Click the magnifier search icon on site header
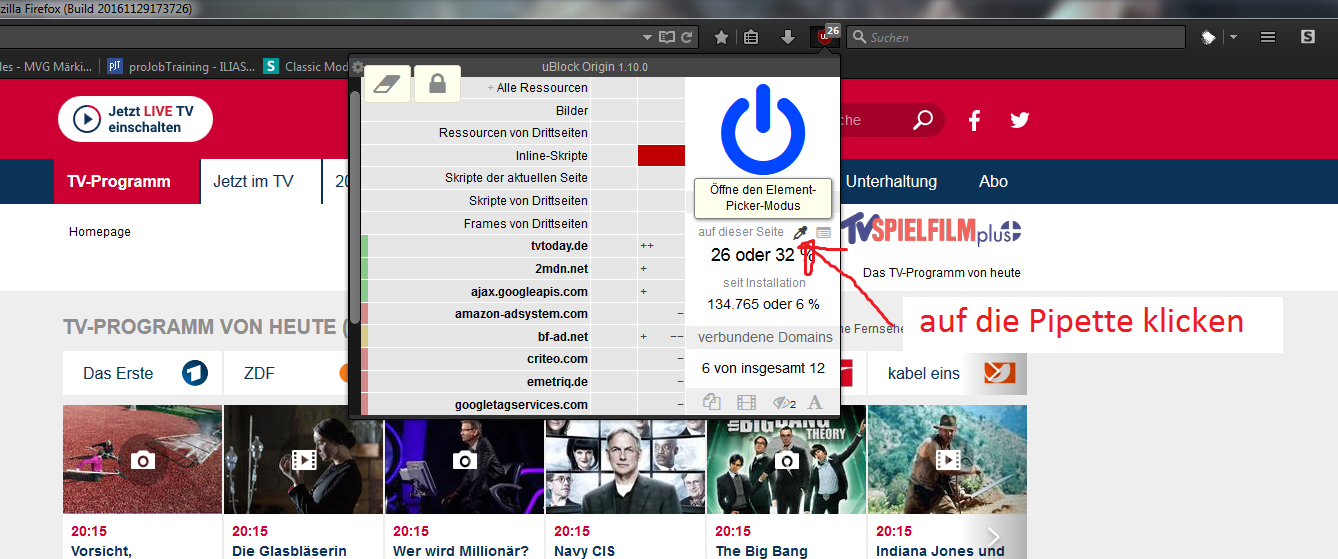Screen dimensions: 1338x559 pos(922,120)
